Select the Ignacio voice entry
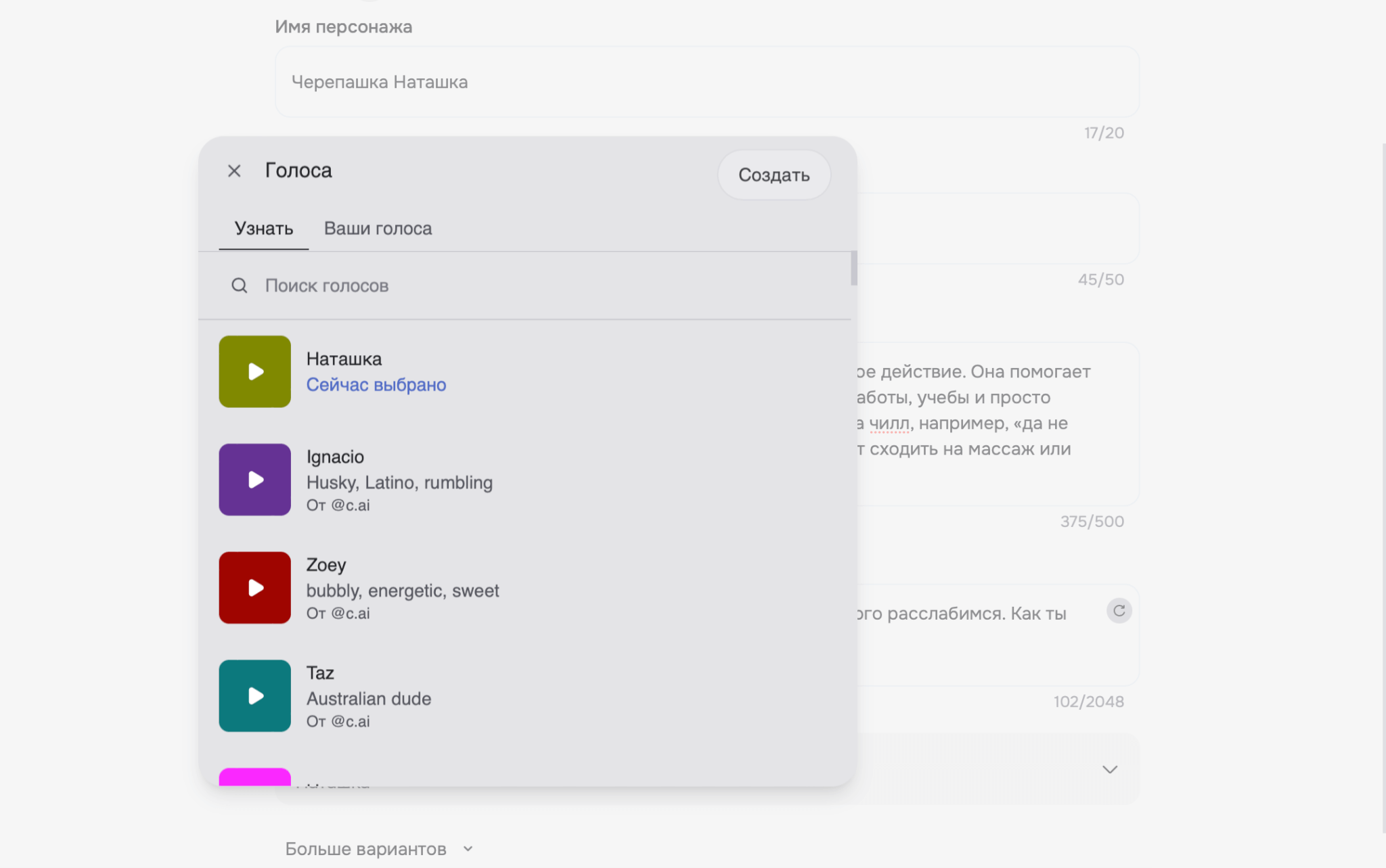Screen dimensions: 1386x868 pos(525,480)
